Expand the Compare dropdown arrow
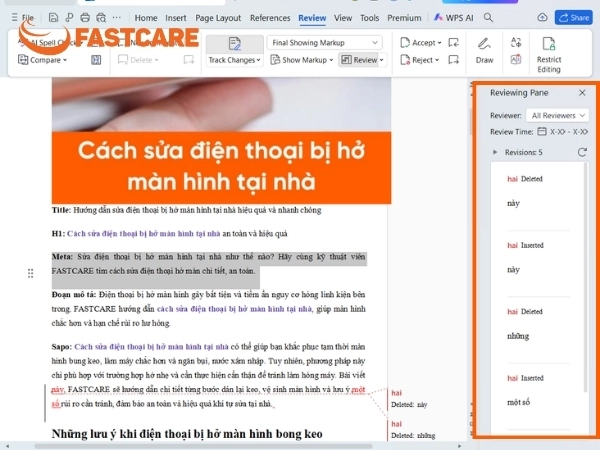 tap(65, 60)
